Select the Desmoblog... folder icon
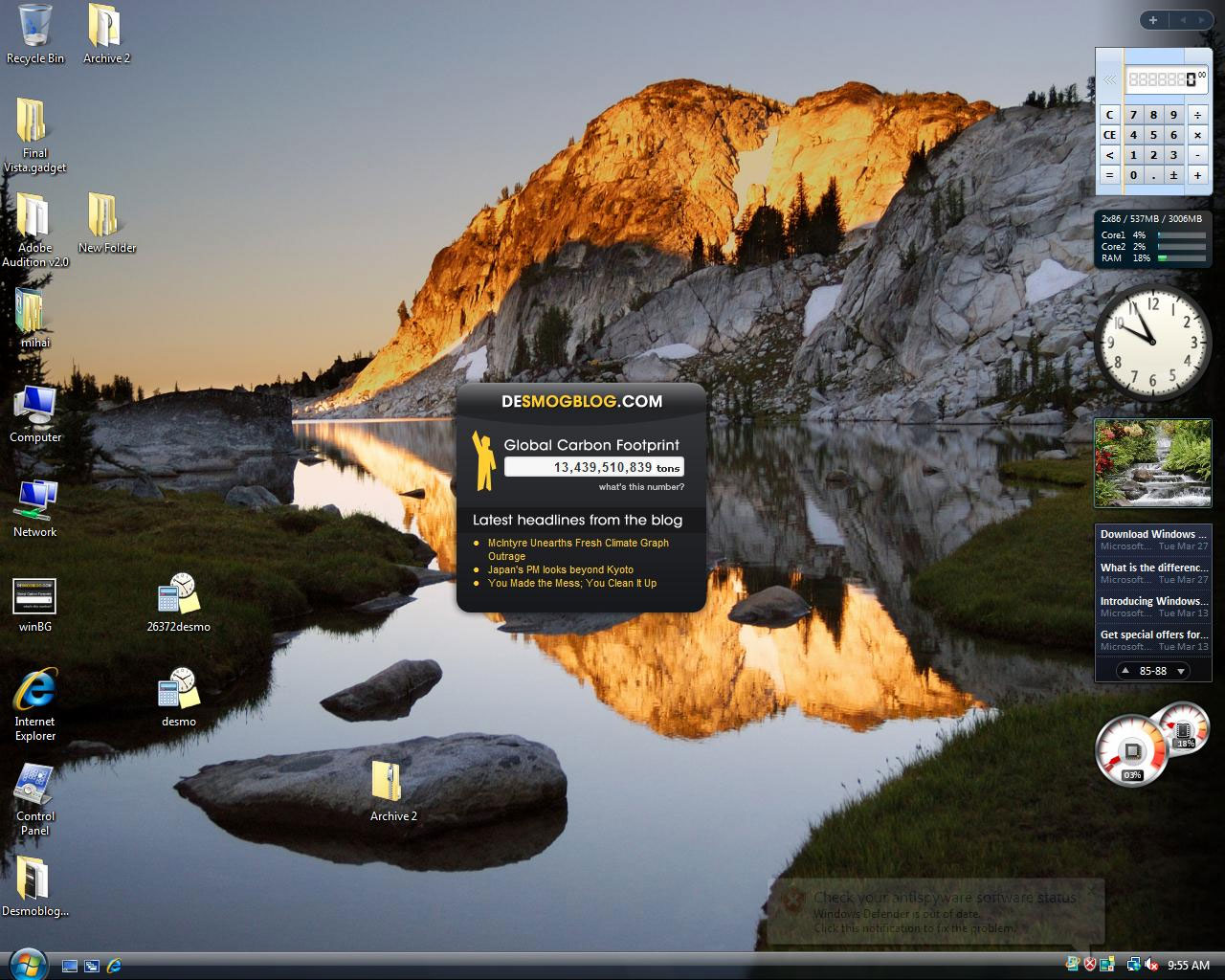 point(35,886)
